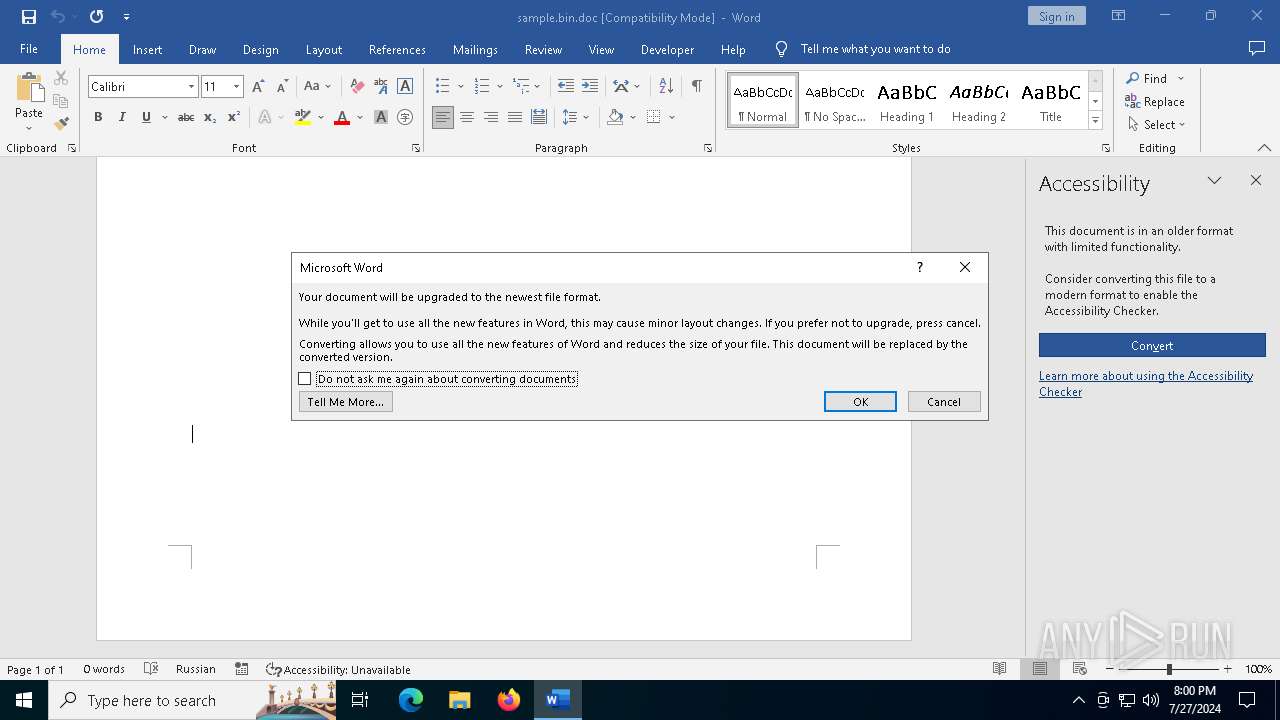Apply superscript formatting

234,117
